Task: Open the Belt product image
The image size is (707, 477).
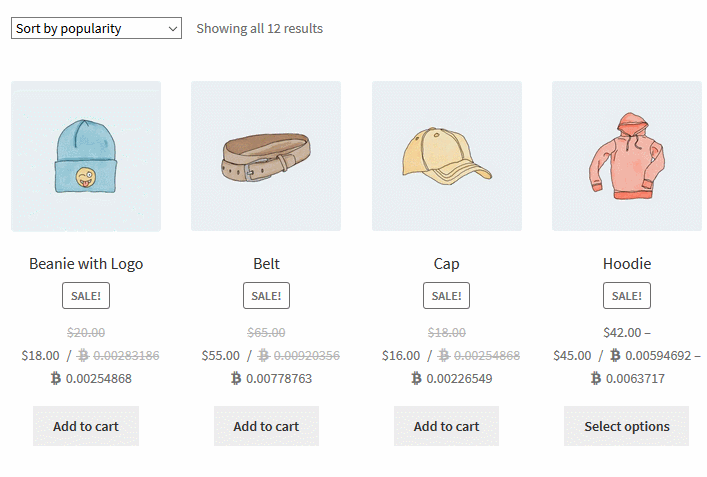Action: pyautogui.click(x=266, y=156)
